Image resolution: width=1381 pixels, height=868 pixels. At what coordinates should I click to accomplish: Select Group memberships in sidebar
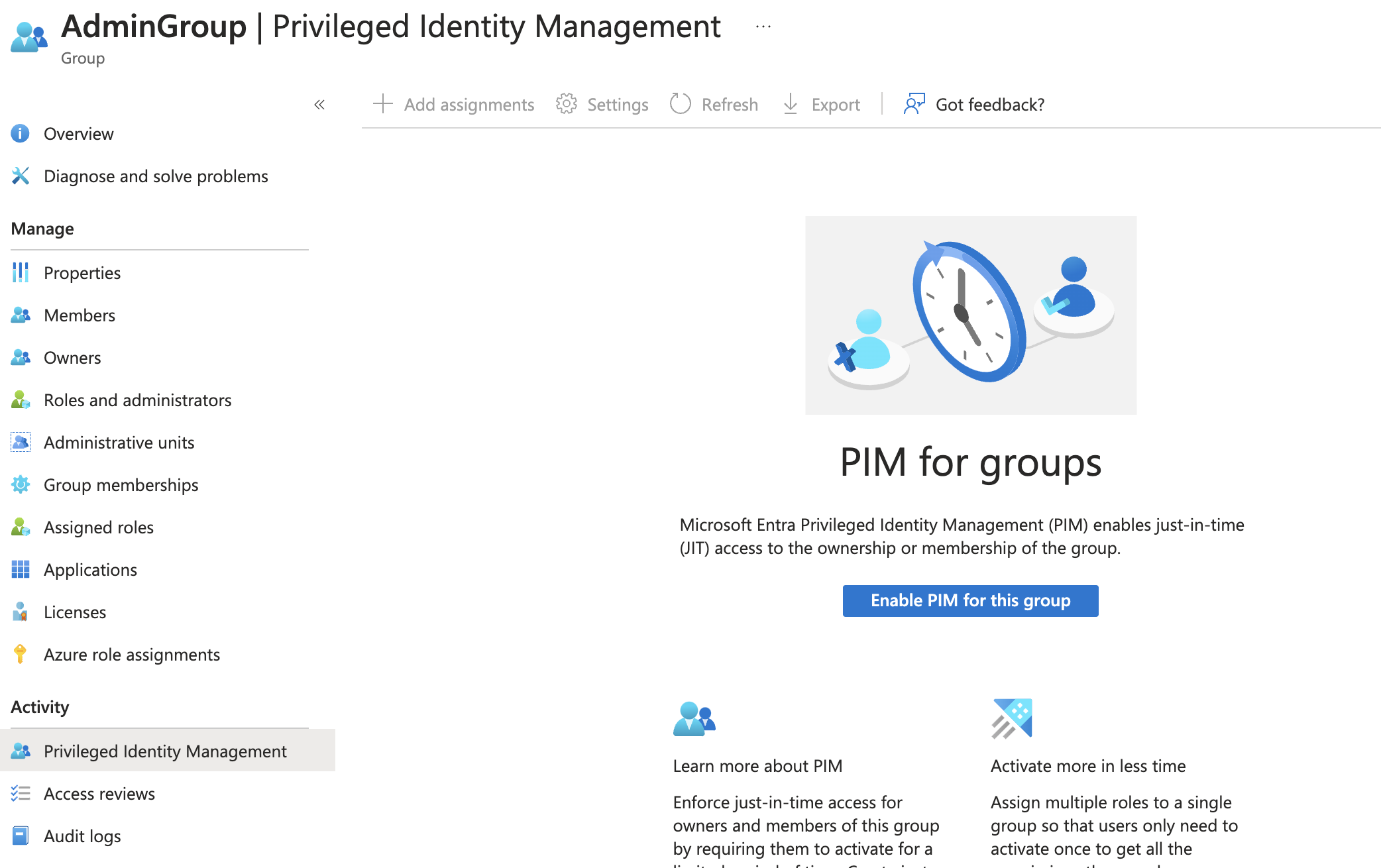click(x=121, y=485)
